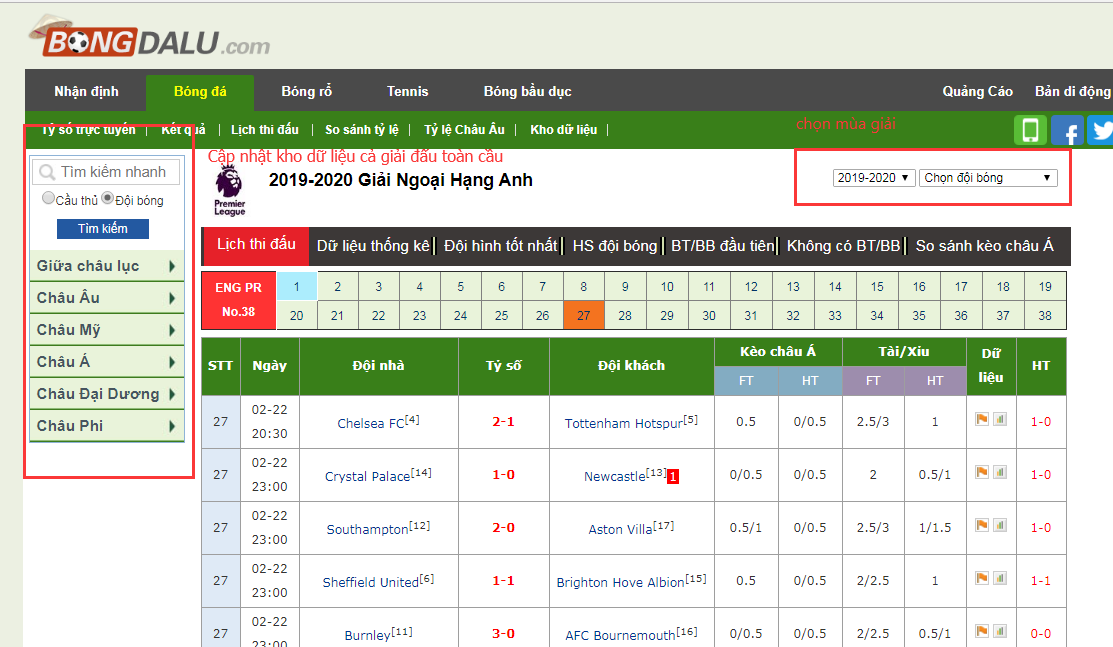Open the chart icon in Burnley row

pyautogui.click(x=999, y=631)
